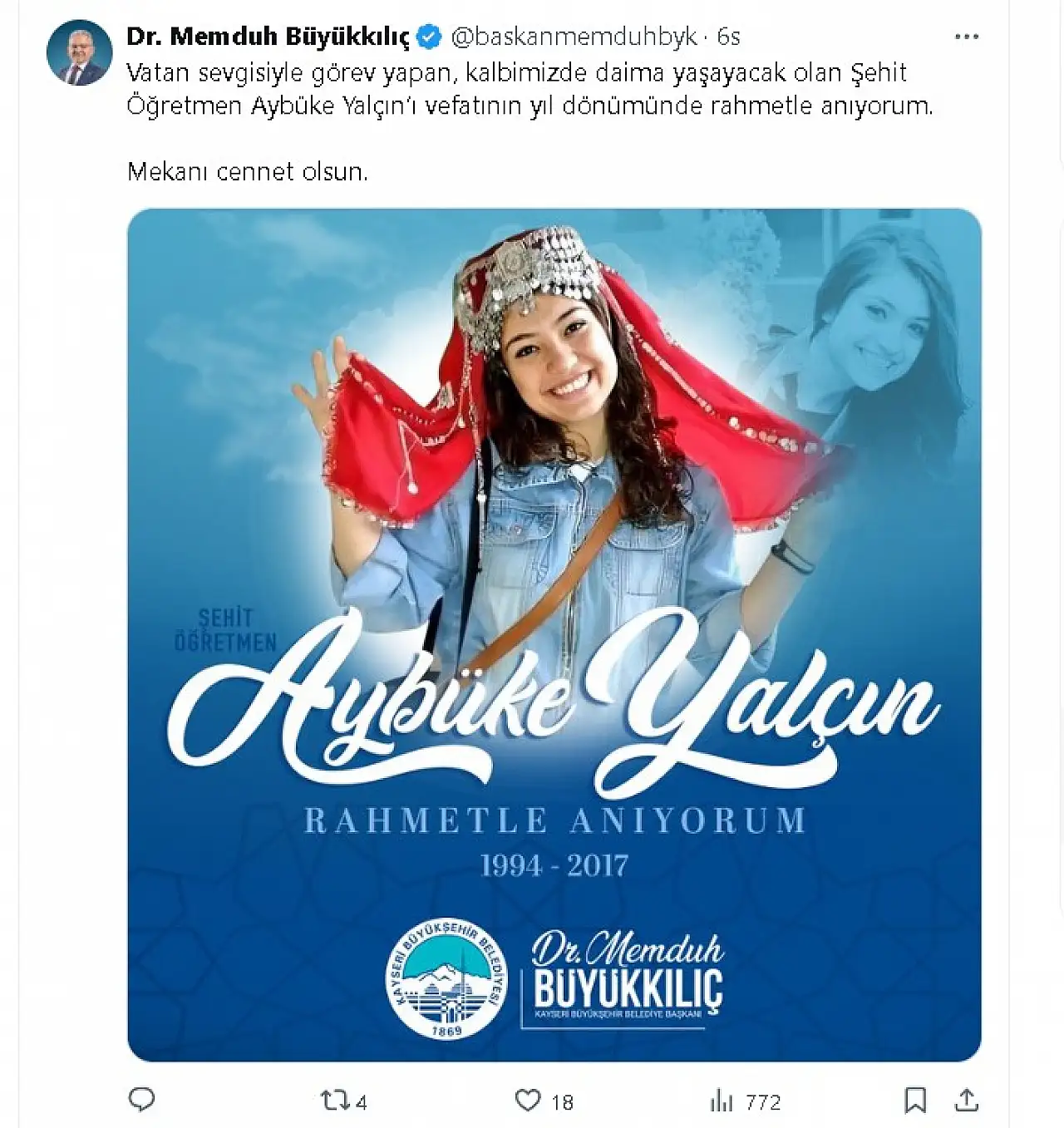The image size is (1064, 1128).
Task: Click the 772 view count
Action: coord(763,1102)
